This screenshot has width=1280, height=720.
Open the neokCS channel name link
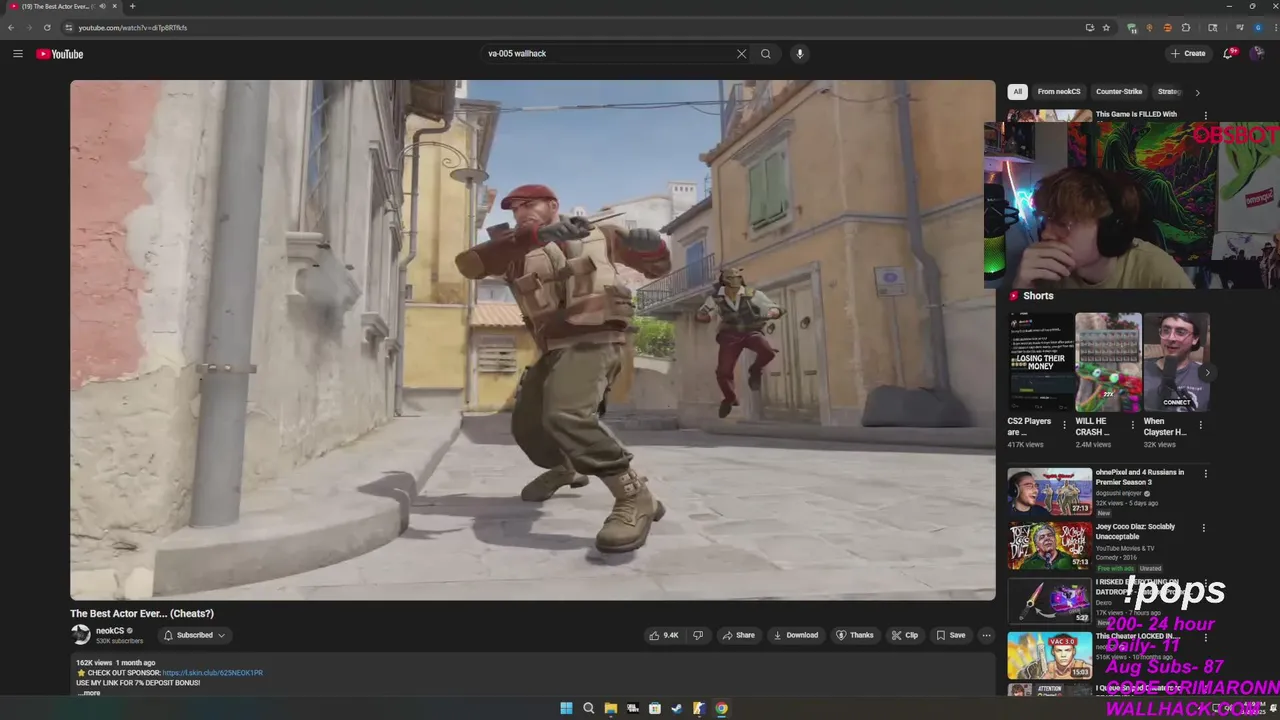click(110, 631)
